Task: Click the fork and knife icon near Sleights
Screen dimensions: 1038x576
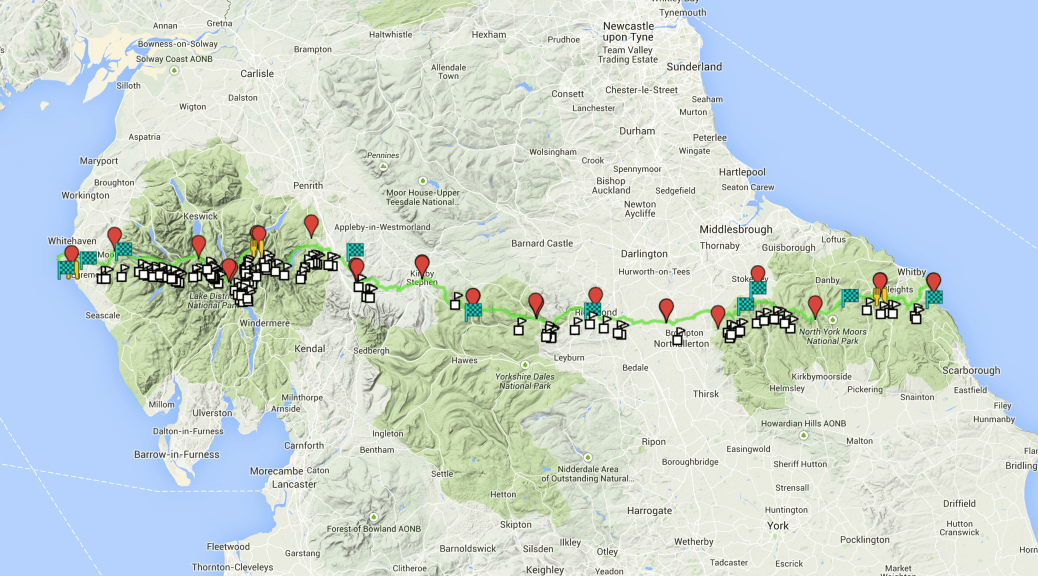Action: (877, 297)
